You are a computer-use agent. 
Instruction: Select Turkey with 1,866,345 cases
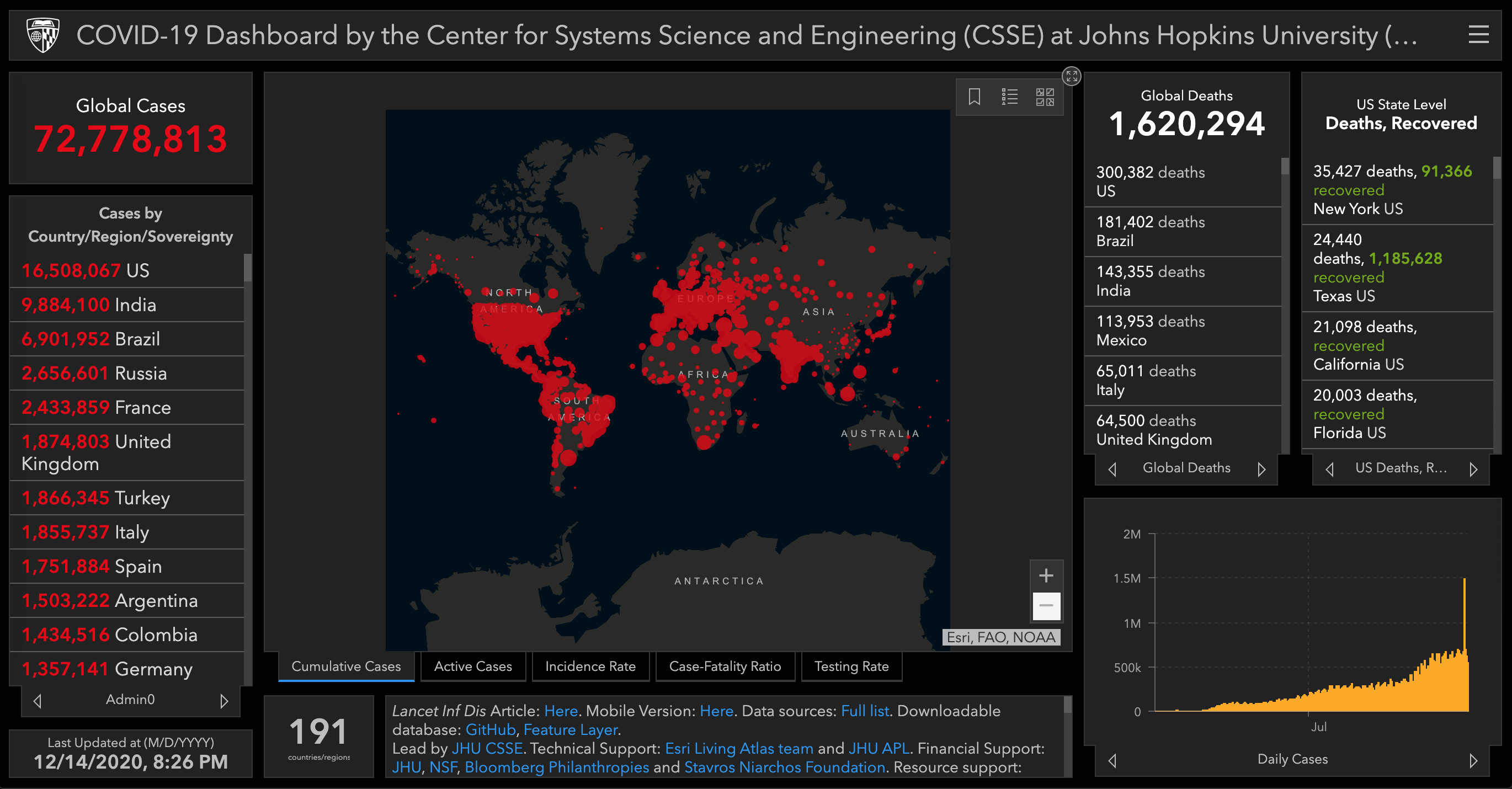point(127,498)
